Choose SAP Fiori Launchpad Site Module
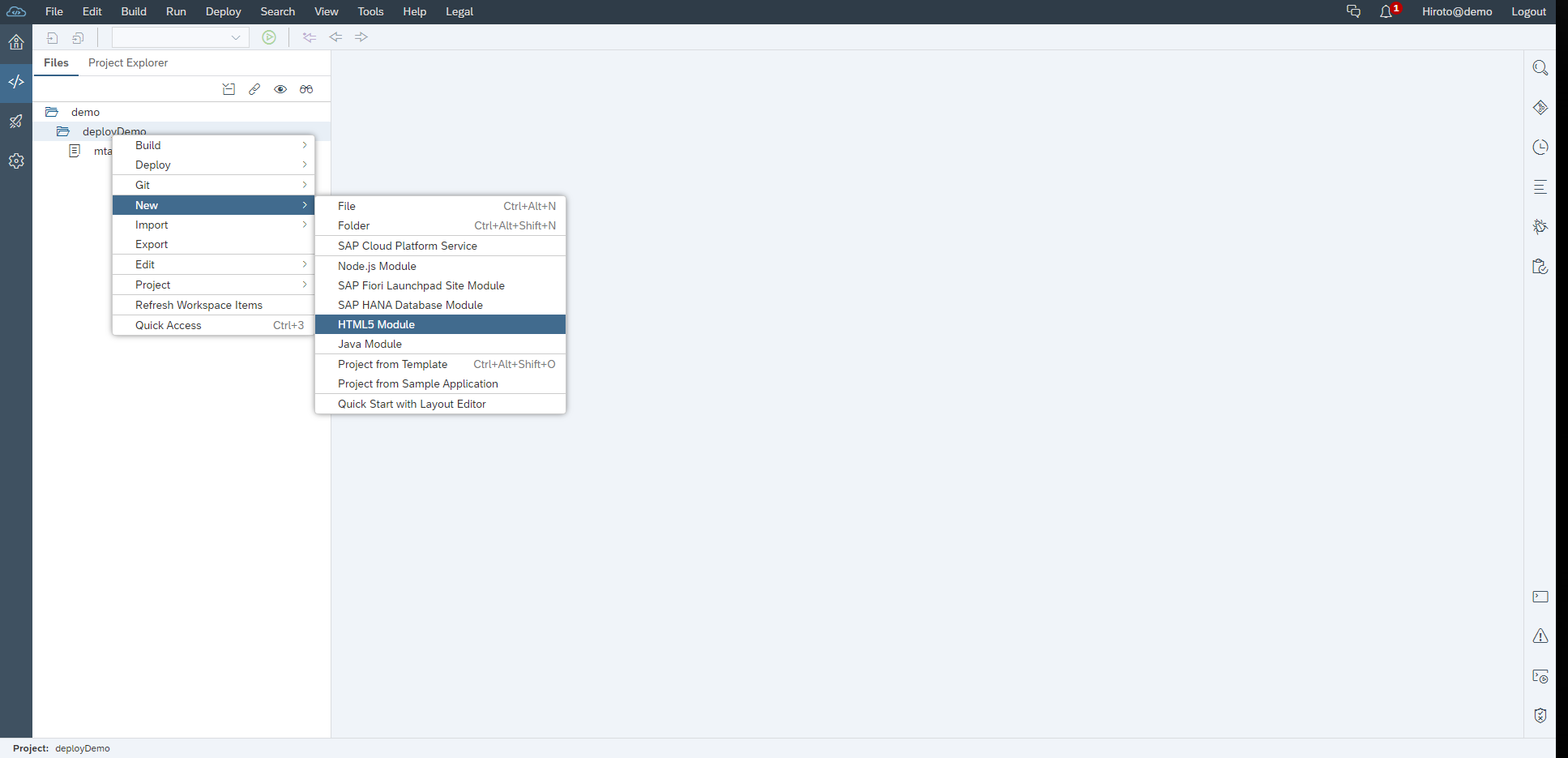This screenshot has width=1568, height=758. 440,285
